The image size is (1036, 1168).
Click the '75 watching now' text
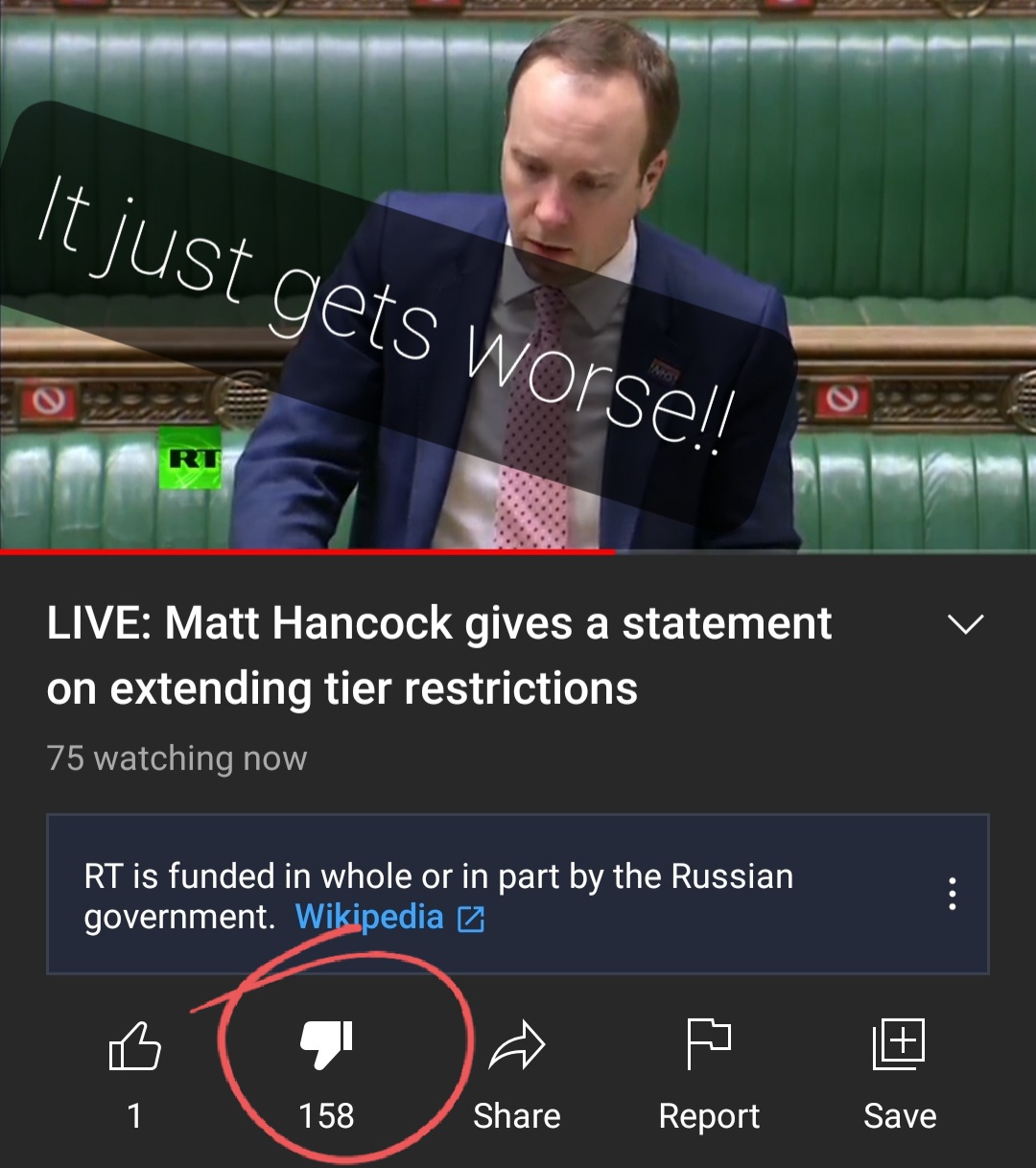[x=177, y=759]
